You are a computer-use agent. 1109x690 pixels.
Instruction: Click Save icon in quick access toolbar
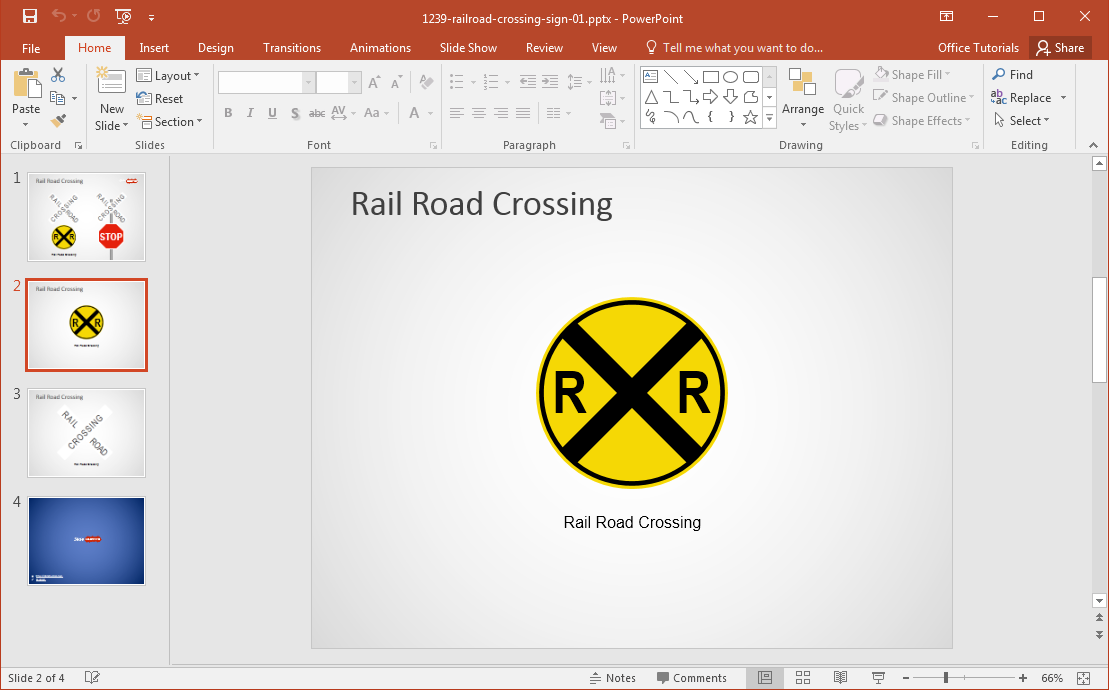tap(30, 16)
